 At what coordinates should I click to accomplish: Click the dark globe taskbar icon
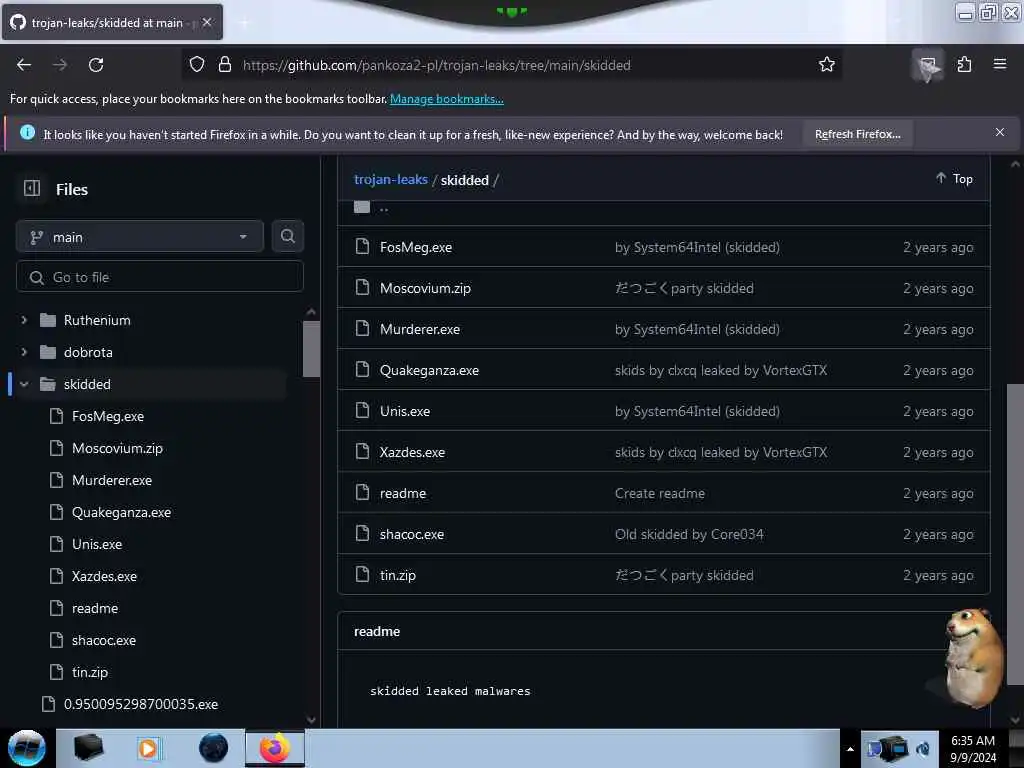click(214, 748)
